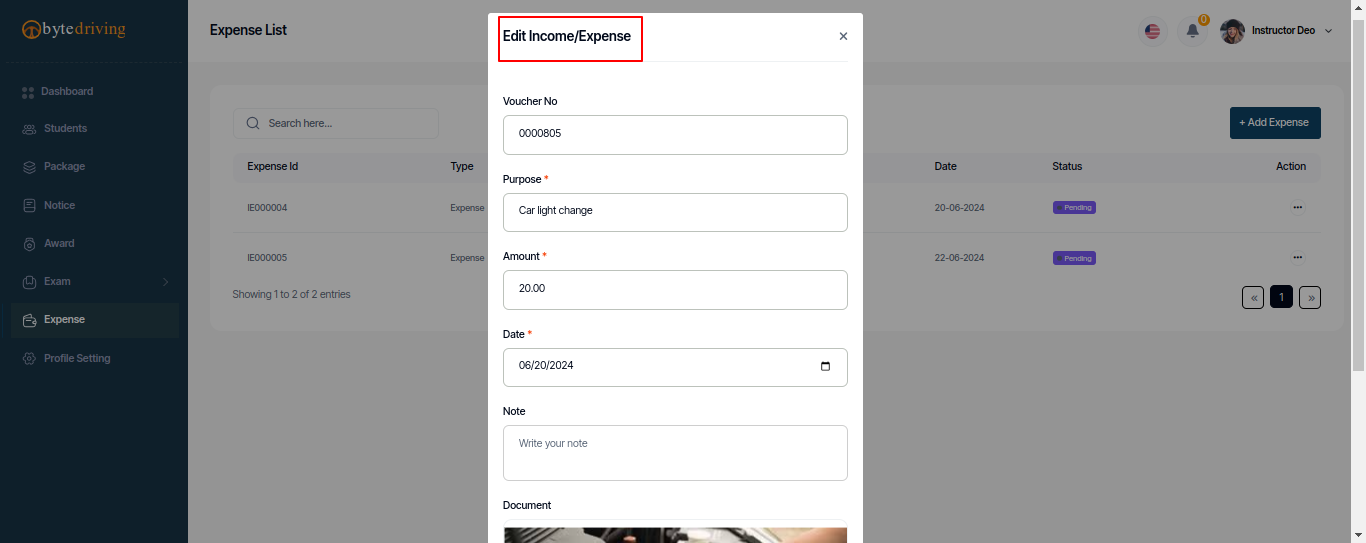This screenshot has height=543, width=1366.
Task: Select the US flag language icon
Action: coord(1153,31)
